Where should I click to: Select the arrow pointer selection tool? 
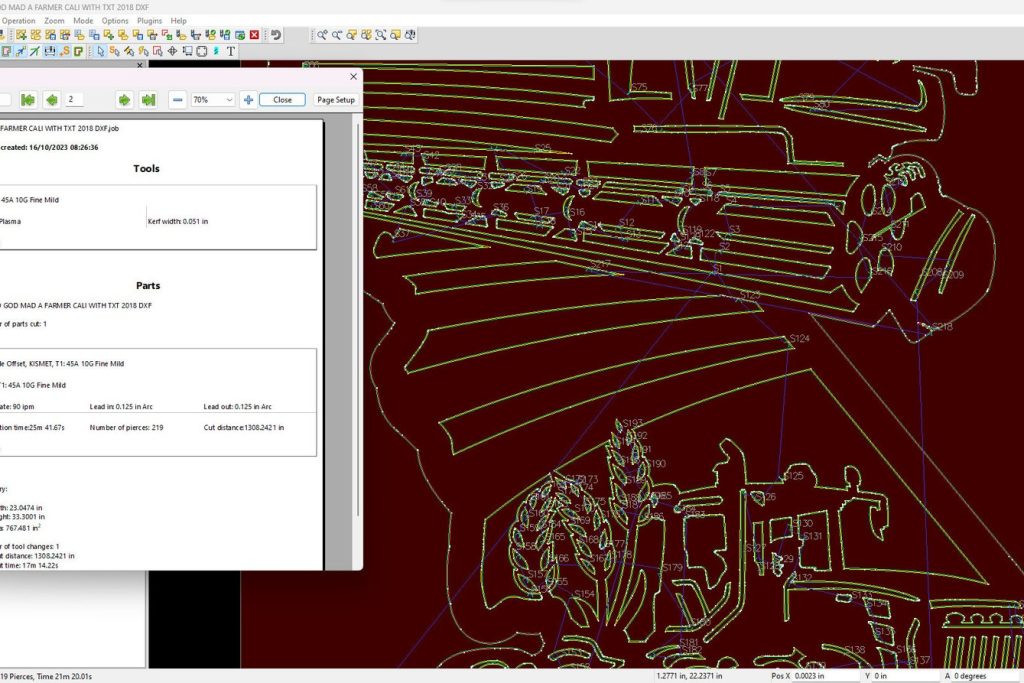[x=98, y=51]
